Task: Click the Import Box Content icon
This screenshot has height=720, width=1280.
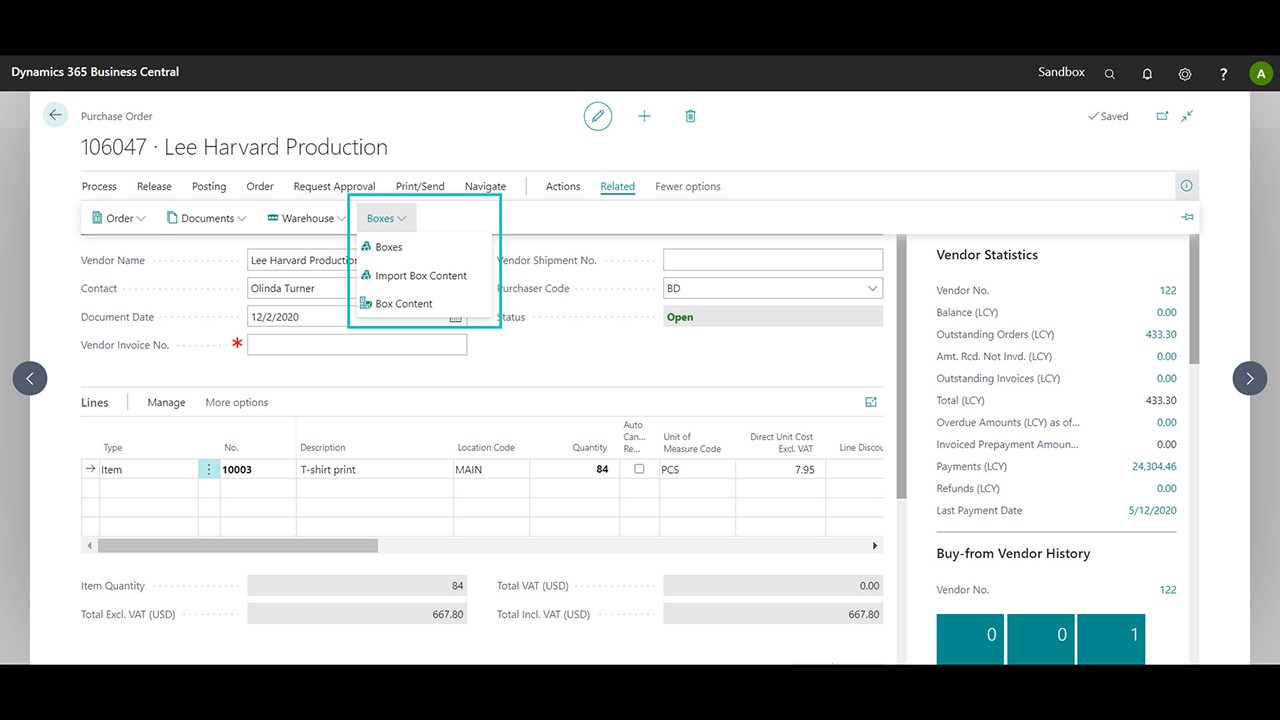Action: [x=366, y=275]
